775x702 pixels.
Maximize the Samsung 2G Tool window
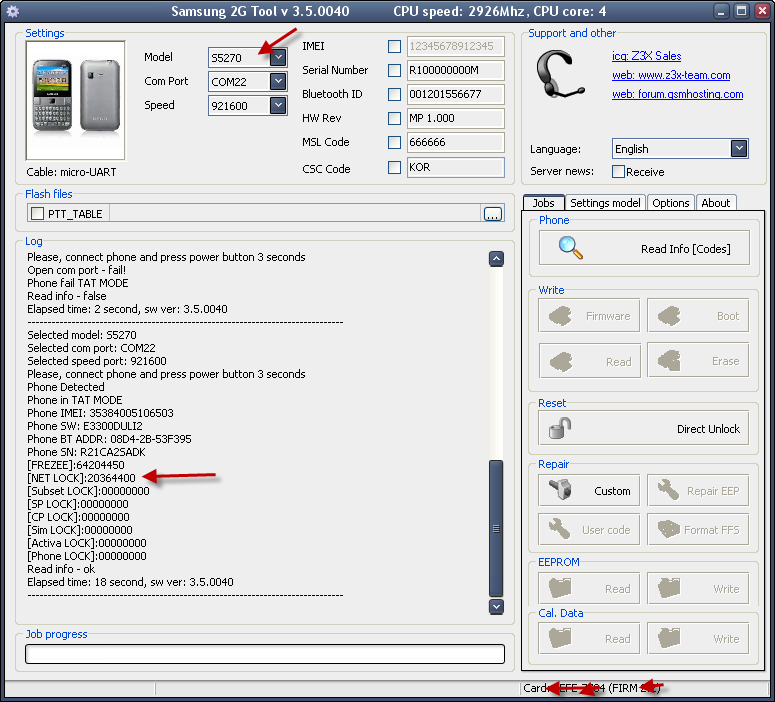[741, 11]
